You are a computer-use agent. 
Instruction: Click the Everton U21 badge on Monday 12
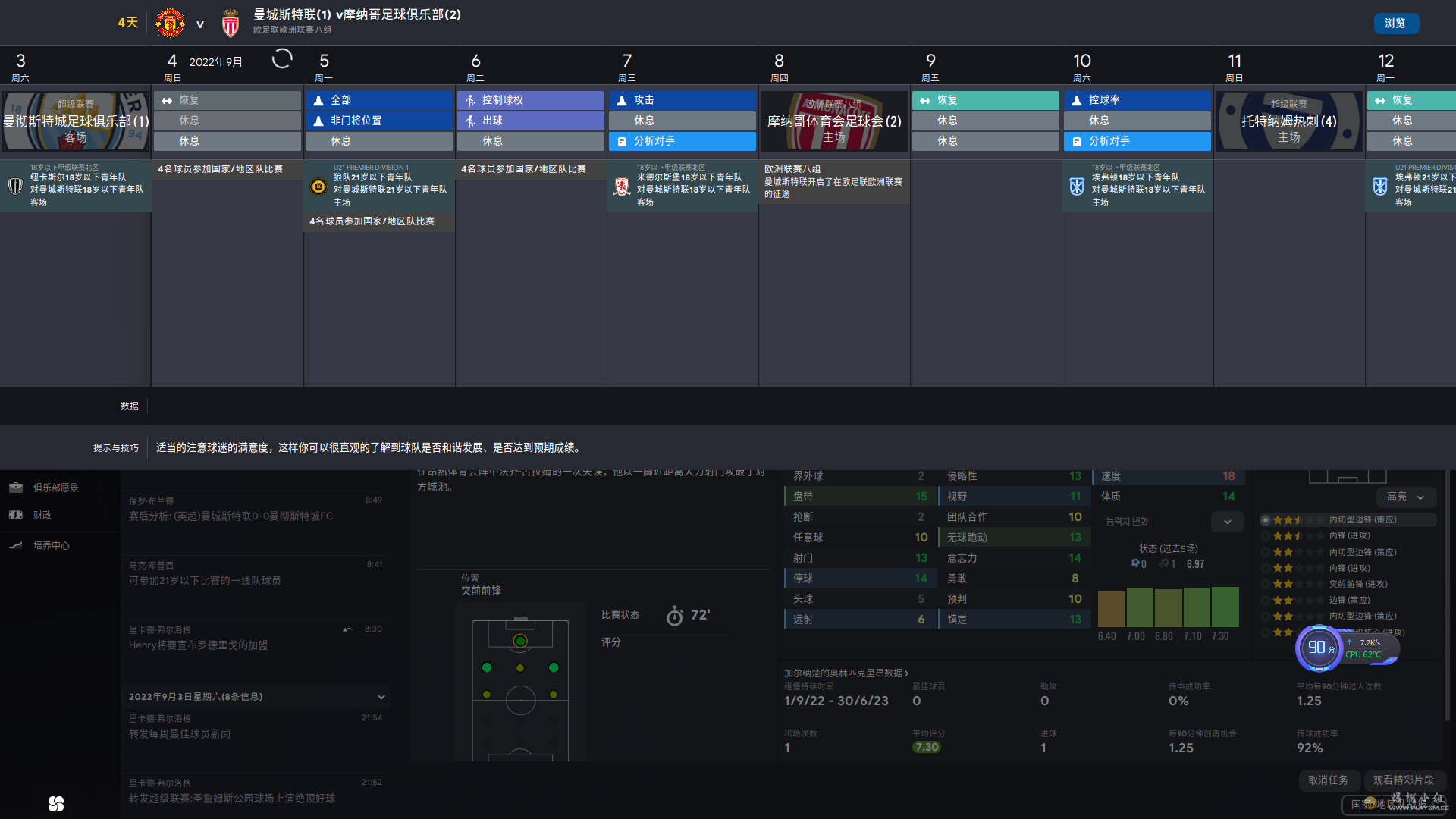click(x=1380, y=186)
